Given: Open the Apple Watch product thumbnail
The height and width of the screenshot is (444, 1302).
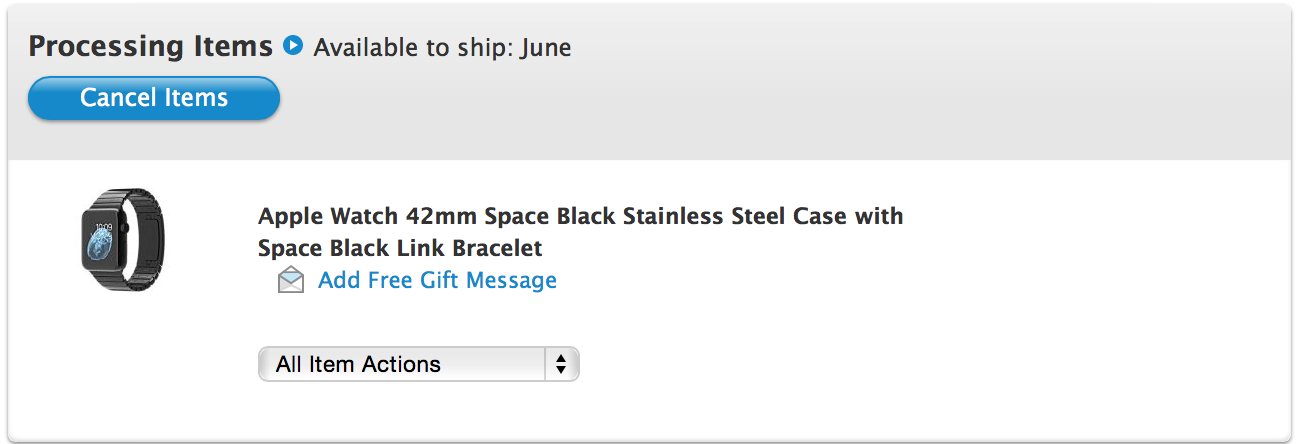Looking at the screenshot, I should [x=122, y=240].
